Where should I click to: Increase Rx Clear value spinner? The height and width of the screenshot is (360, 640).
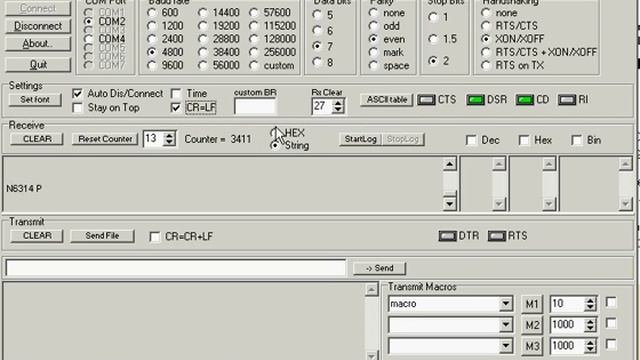[338, 103]
